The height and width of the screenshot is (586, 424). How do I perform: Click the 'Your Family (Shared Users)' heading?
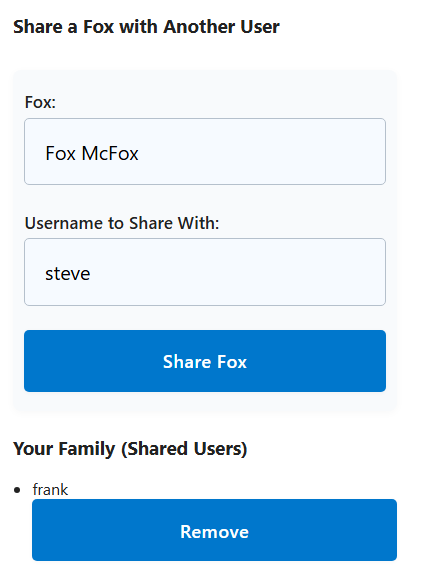click(130, 448)
